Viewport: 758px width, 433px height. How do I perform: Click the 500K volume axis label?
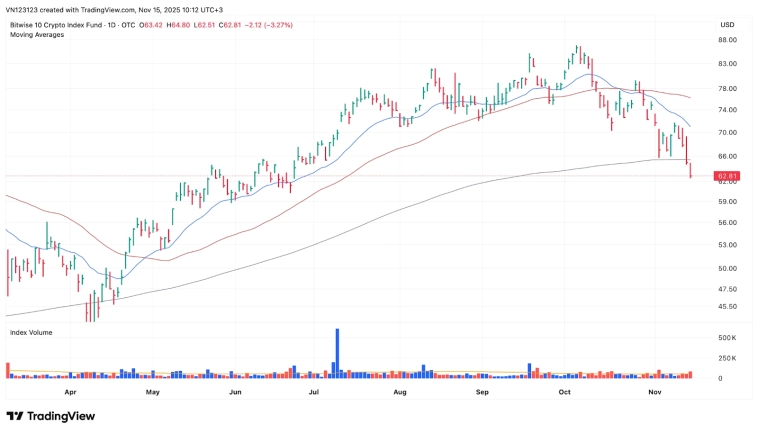coord(727,339)
